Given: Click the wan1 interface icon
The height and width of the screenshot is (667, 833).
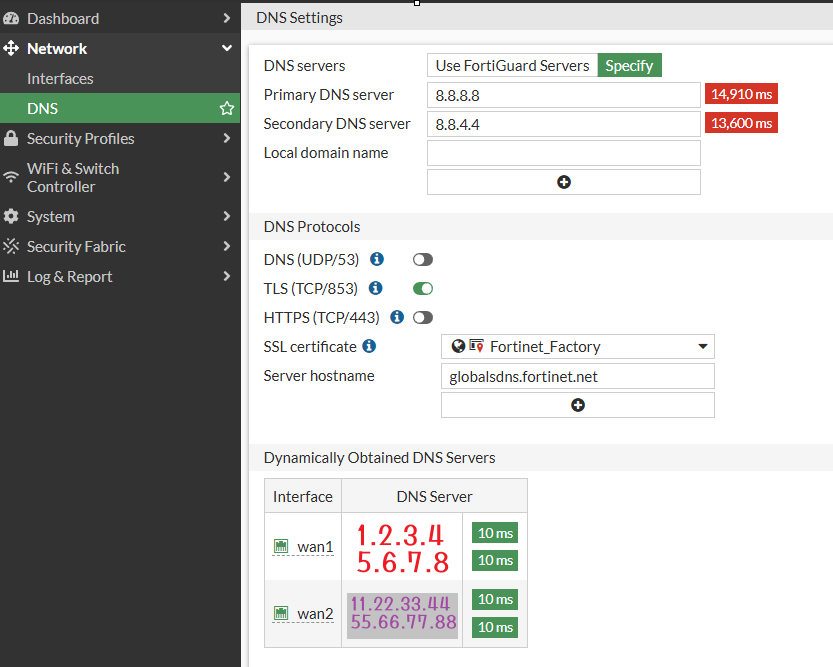Looking at the screenshot, I should 281,547.
